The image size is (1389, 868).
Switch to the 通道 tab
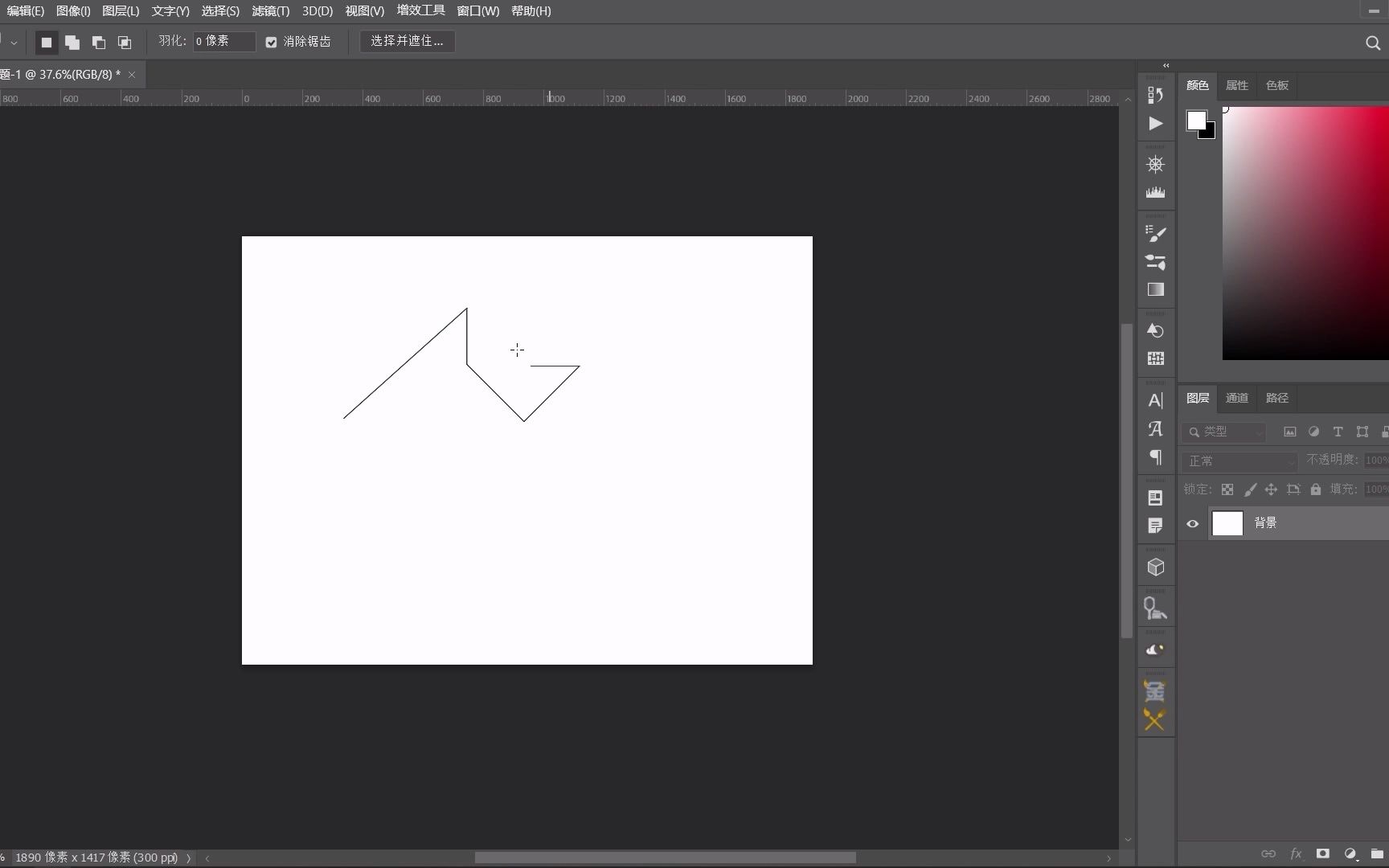click(x=1236, y=398)
